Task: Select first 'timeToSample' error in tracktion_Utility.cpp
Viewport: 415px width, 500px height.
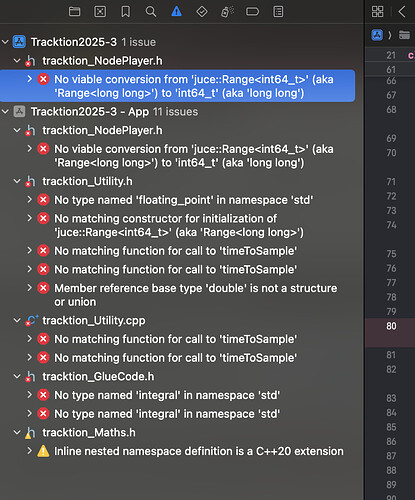Action: coord(175,339)
